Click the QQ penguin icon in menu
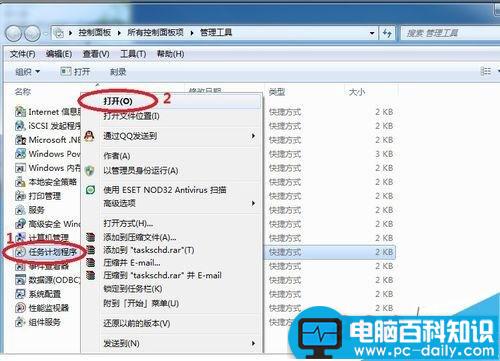This screenshot has height=361, width=500. pos(89,136)
